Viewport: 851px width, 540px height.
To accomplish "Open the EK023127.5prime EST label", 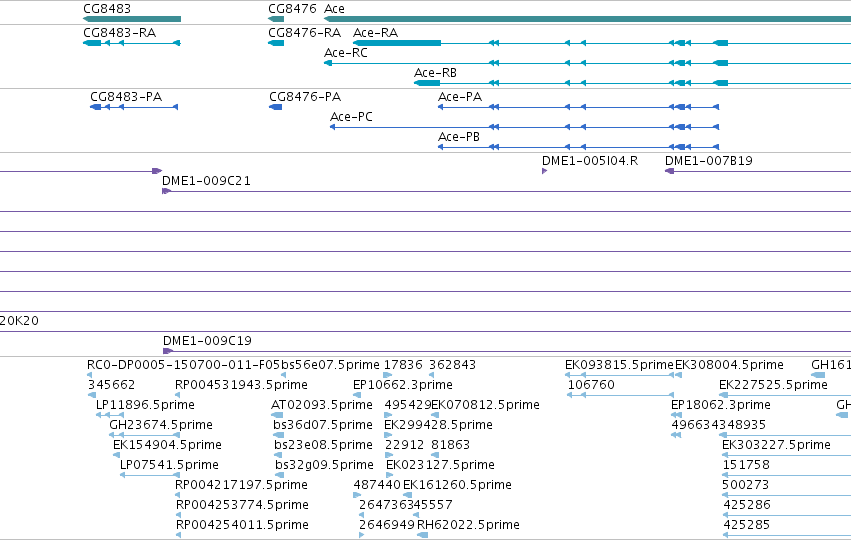I will point(440,465).
